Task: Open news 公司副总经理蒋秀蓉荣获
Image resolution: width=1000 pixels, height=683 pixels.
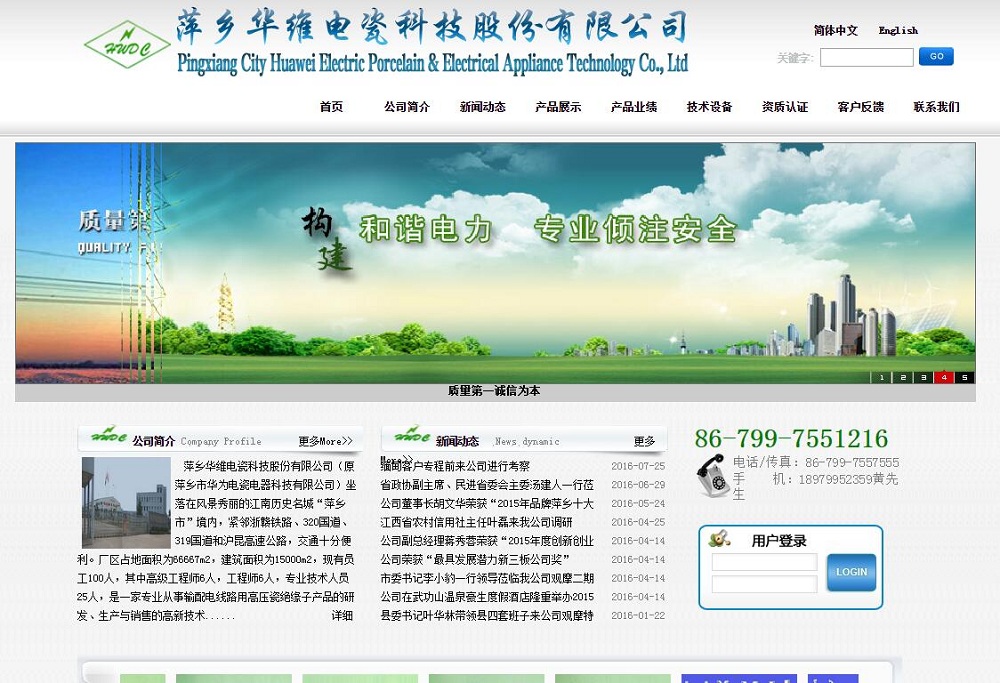Action: point(487,541)
